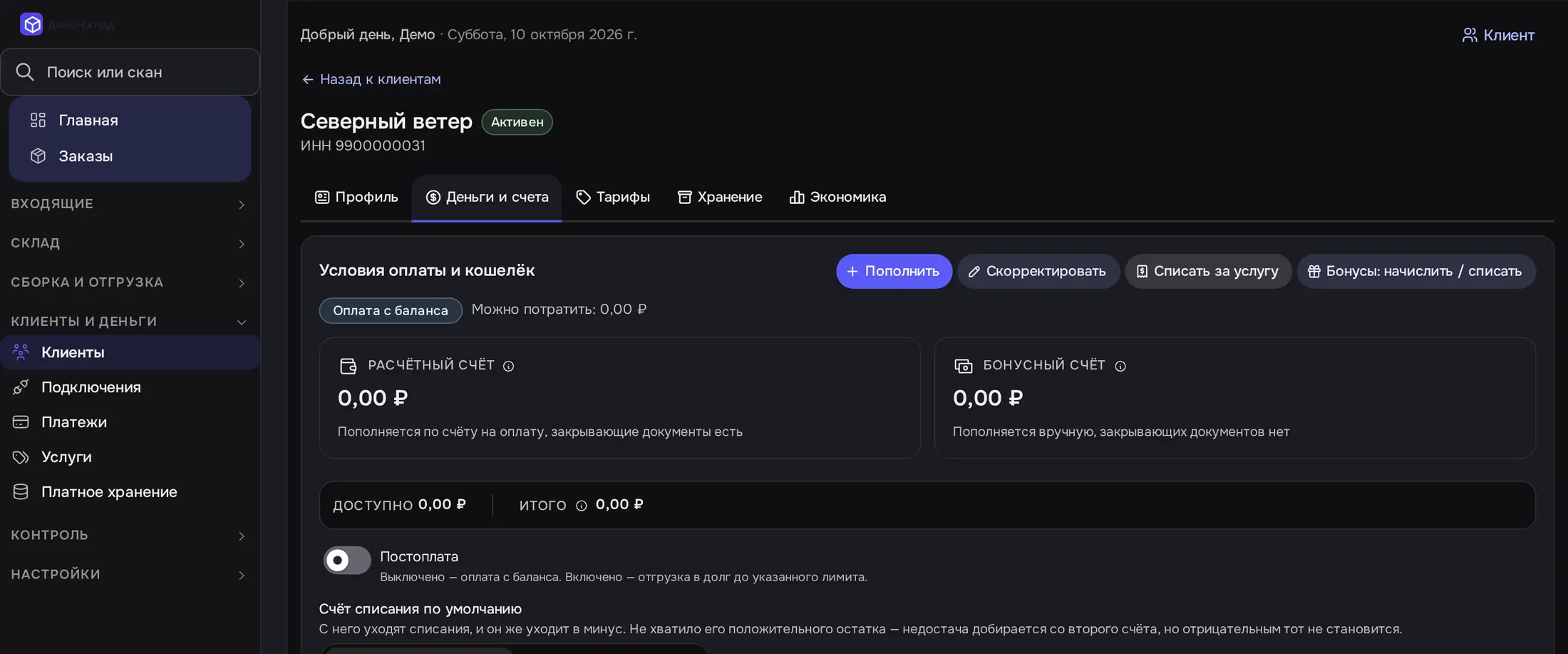
Task: Open Услуги in sidebar
Action: point(130,457)
